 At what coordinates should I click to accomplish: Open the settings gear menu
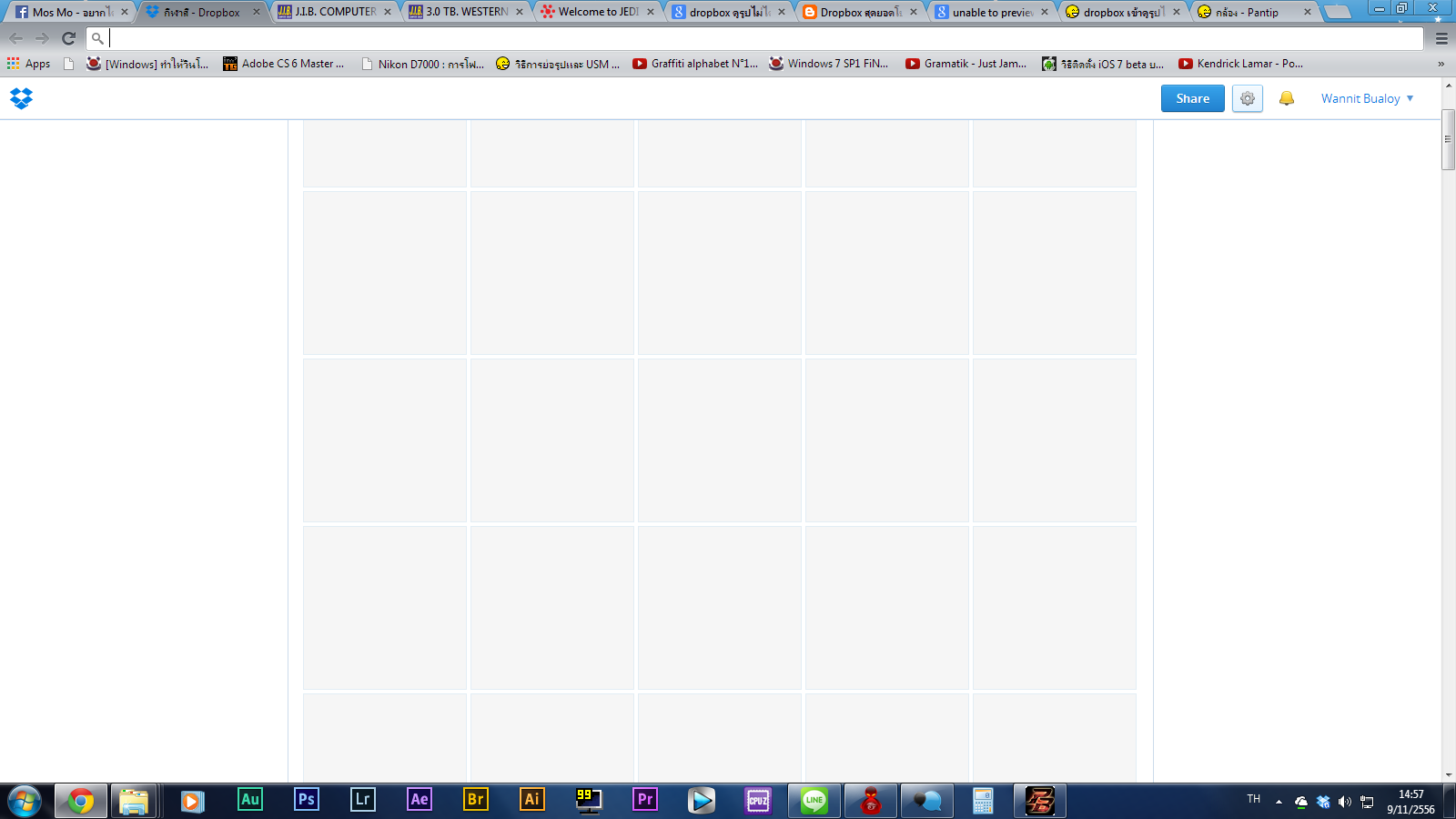1248,98
